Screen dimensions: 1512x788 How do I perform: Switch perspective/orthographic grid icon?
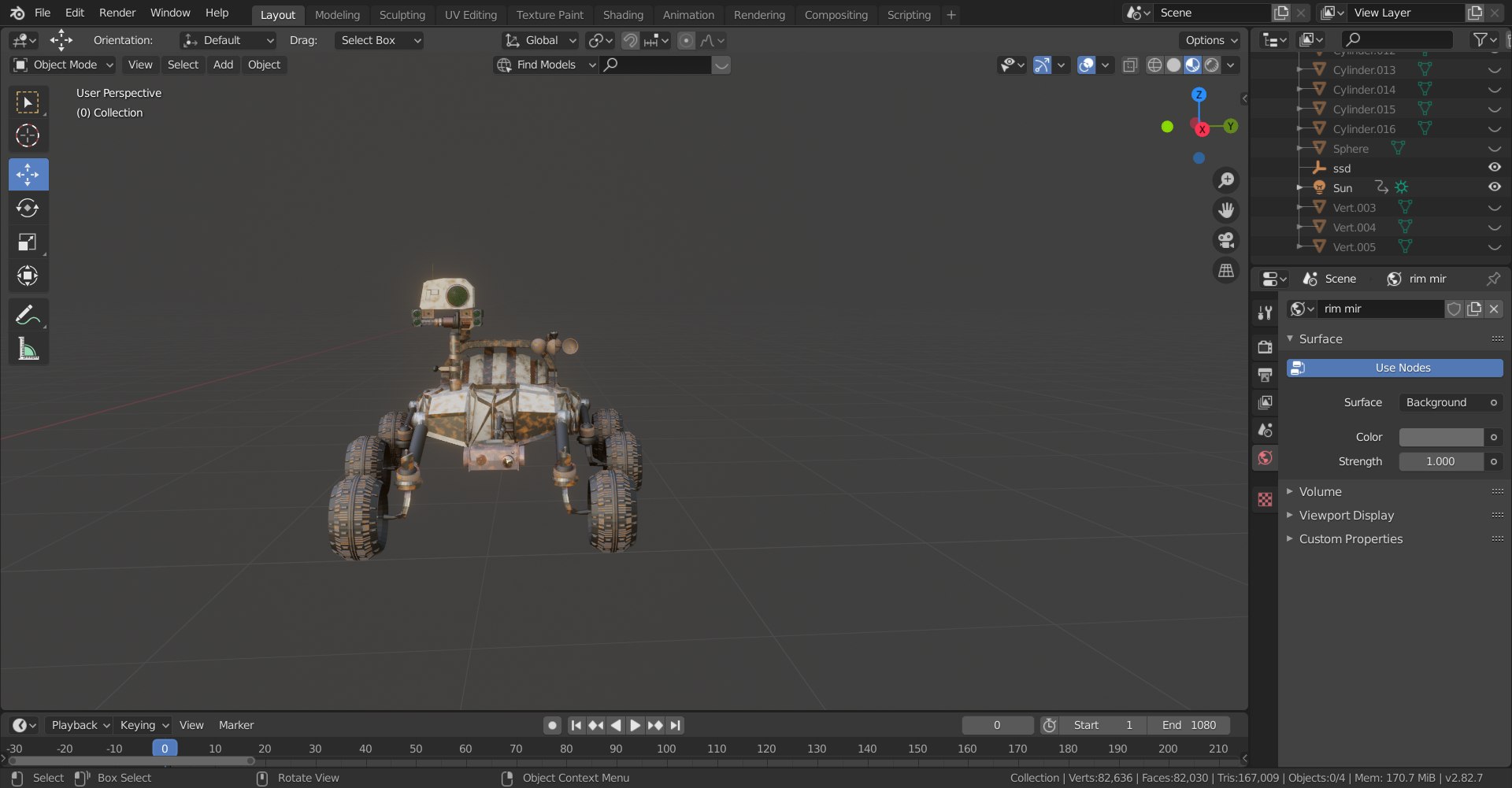coord(1226,270)
